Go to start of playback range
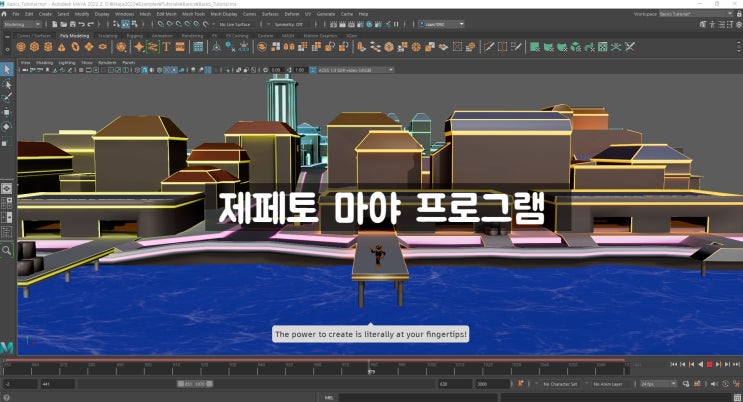The height and width of the screenshot is (402, 743). 673,364
